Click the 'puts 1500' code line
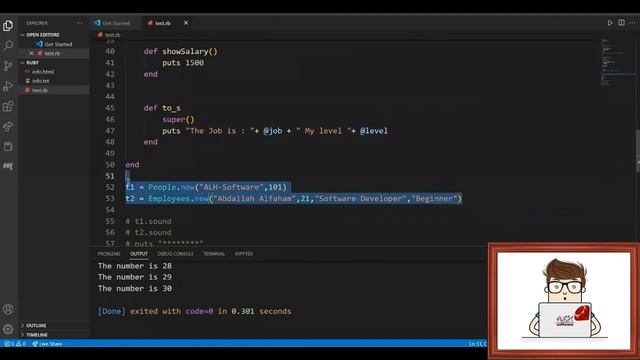The height and width of the screenshot is (360, 640). tap(183, 63)
